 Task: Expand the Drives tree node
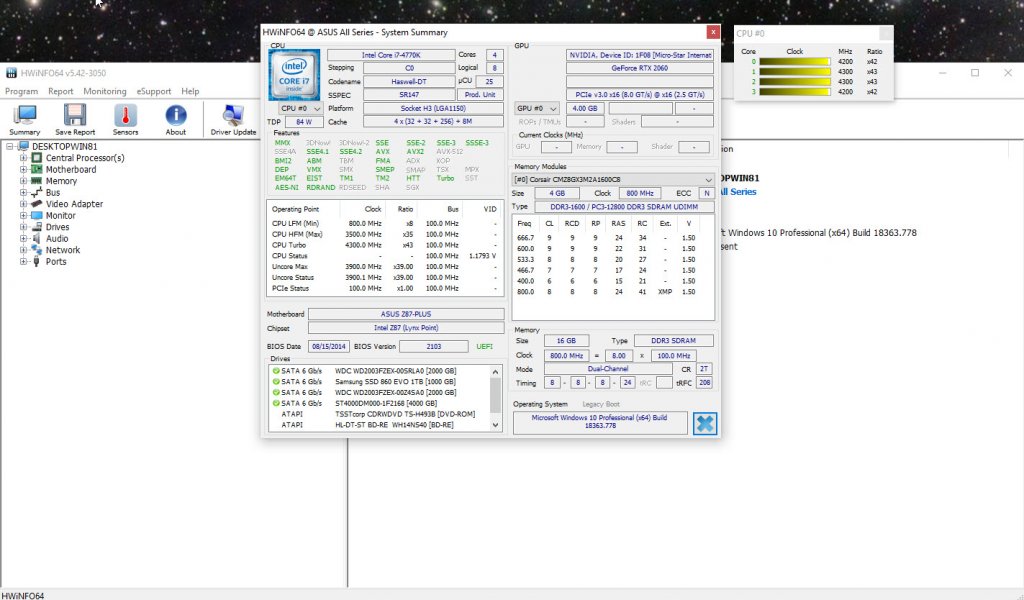(x=23, y=227)
